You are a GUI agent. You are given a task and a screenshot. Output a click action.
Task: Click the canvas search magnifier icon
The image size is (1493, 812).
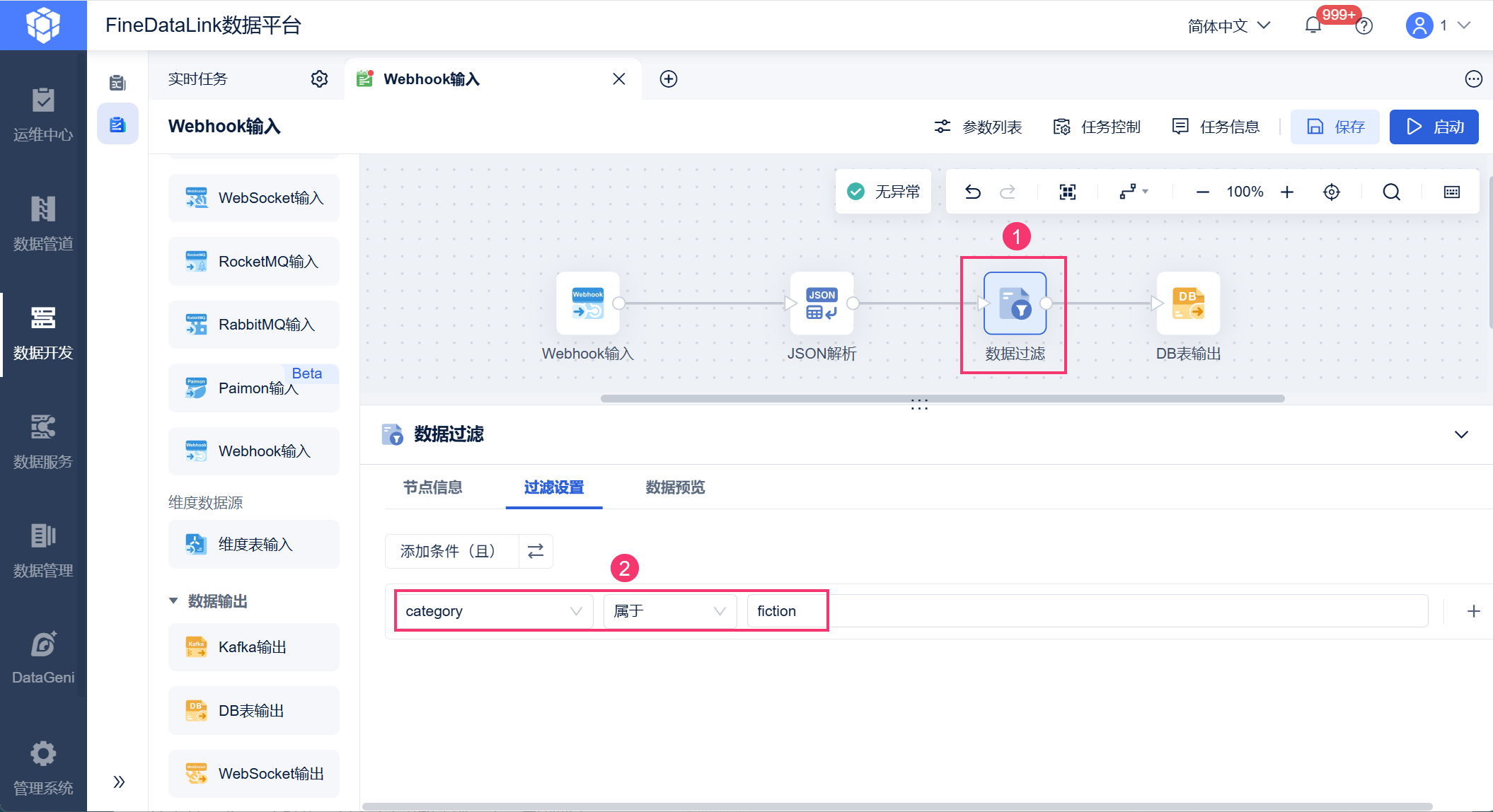[x=1391, y=192]
